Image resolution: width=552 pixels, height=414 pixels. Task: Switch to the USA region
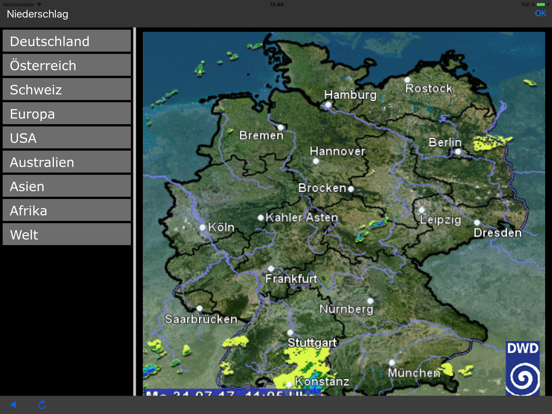click(67, 138)
